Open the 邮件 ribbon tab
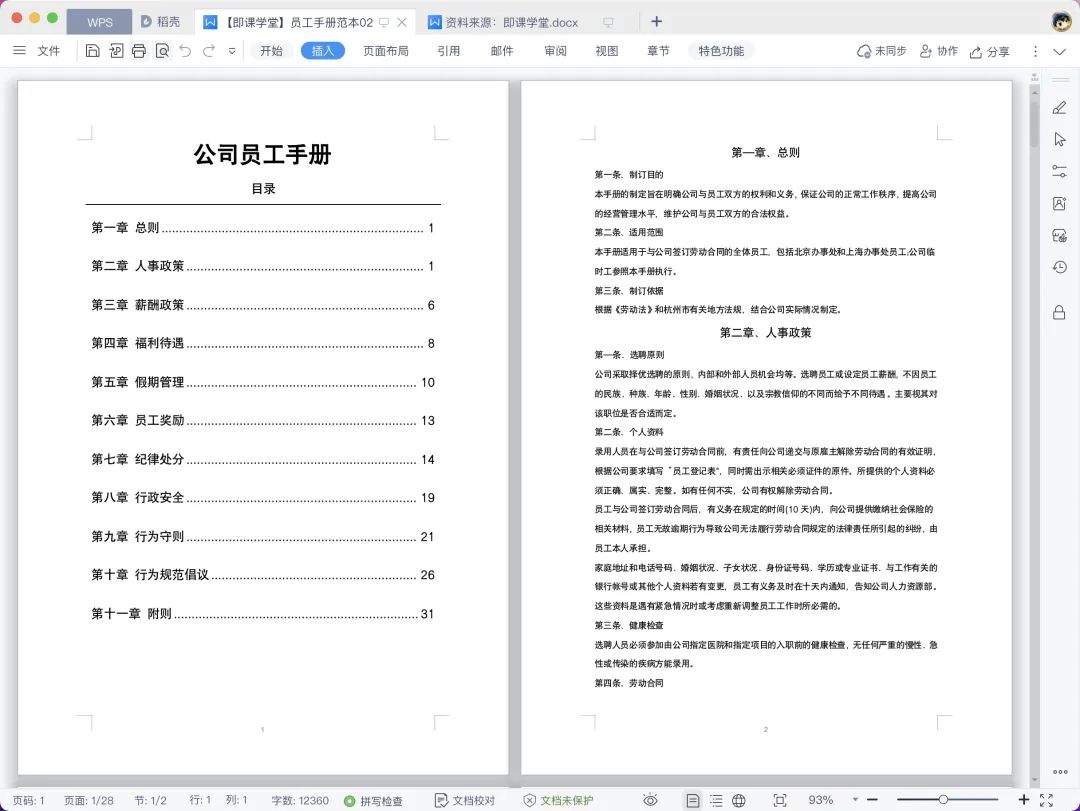The height and width of the screenshot is (811, 1080). tap(502, 51)
